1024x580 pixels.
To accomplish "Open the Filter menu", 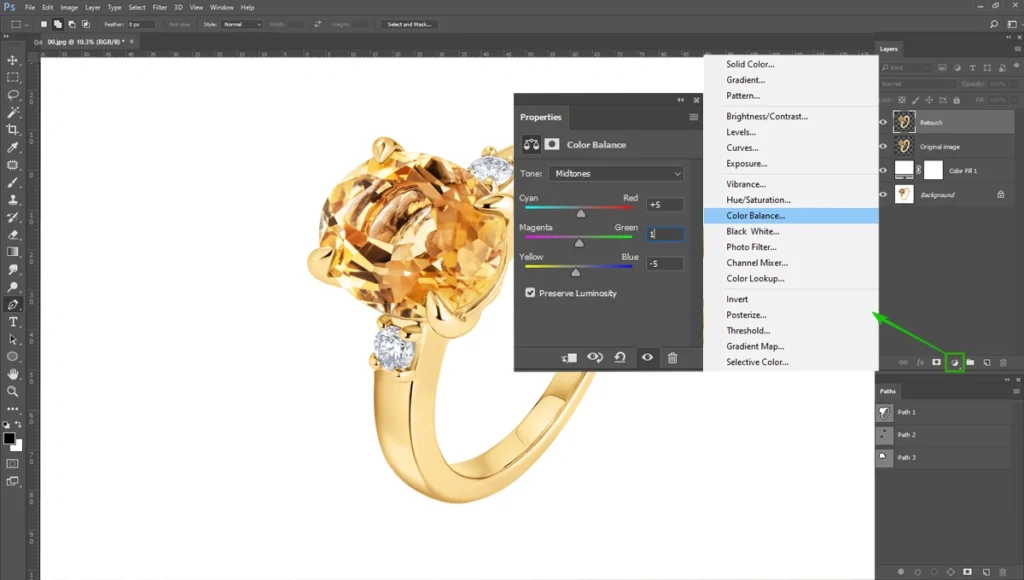I will (x=159, y=7).
